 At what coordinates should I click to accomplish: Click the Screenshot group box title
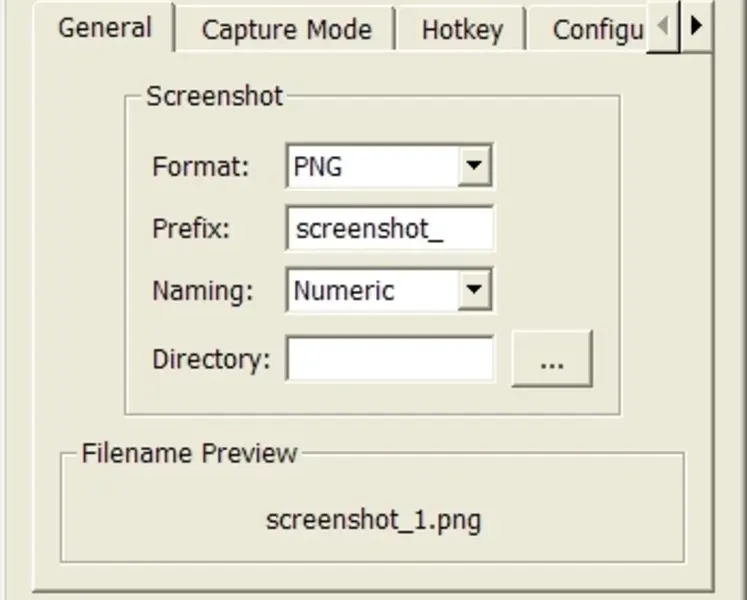[x=215, y=96]
